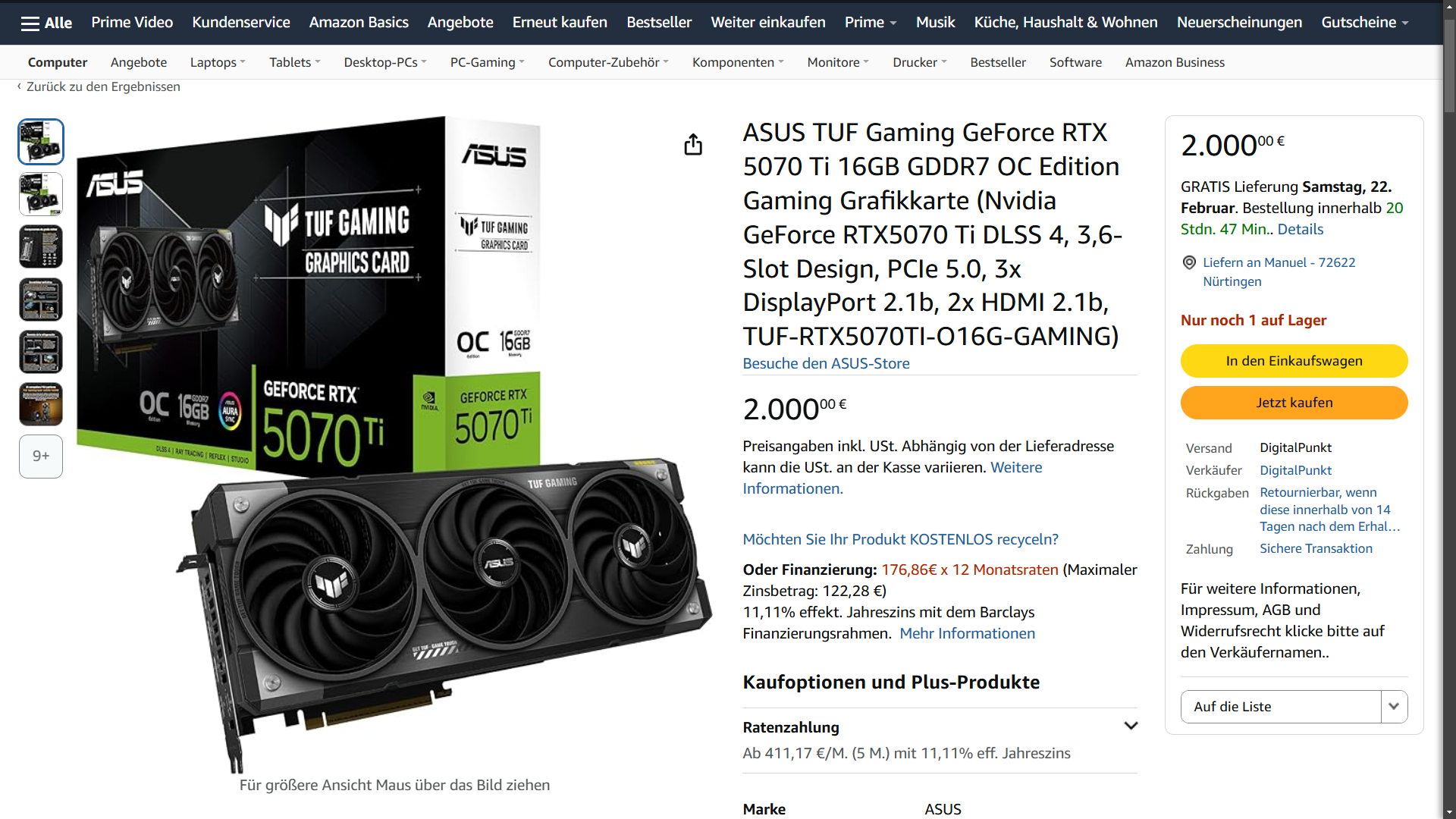Open the 9+ more images thumbnail

click(41, 457)
